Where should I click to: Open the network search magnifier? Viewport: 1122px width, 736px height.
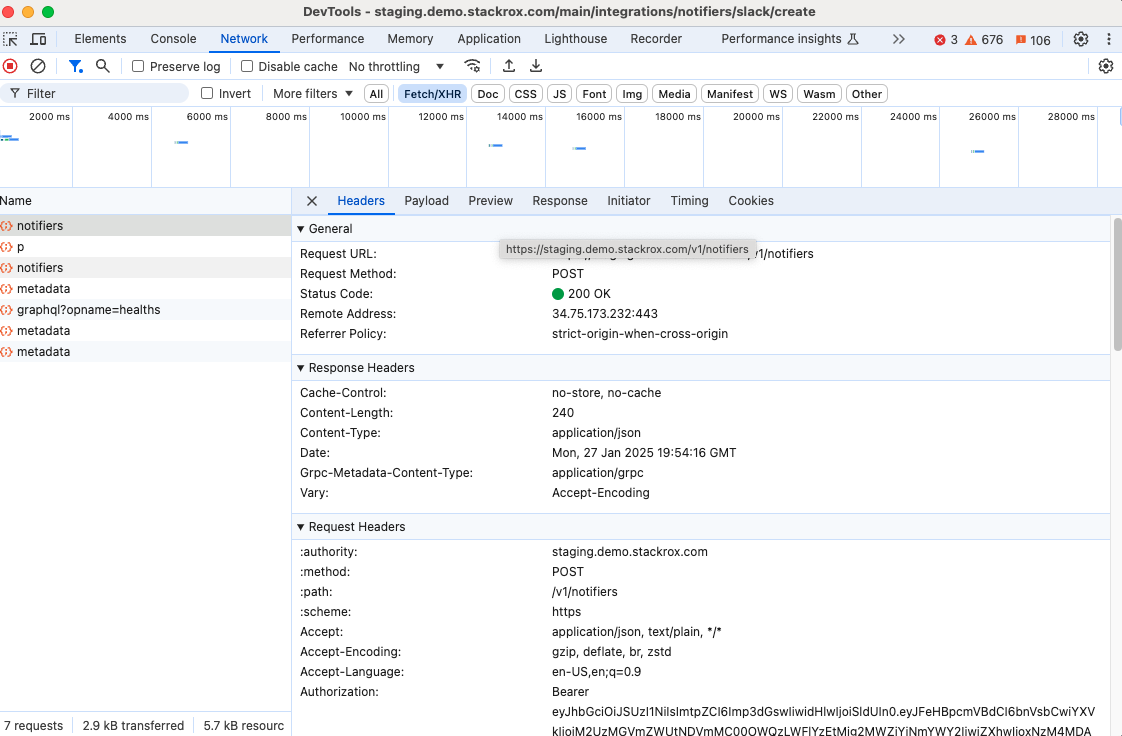coord(102,66)
